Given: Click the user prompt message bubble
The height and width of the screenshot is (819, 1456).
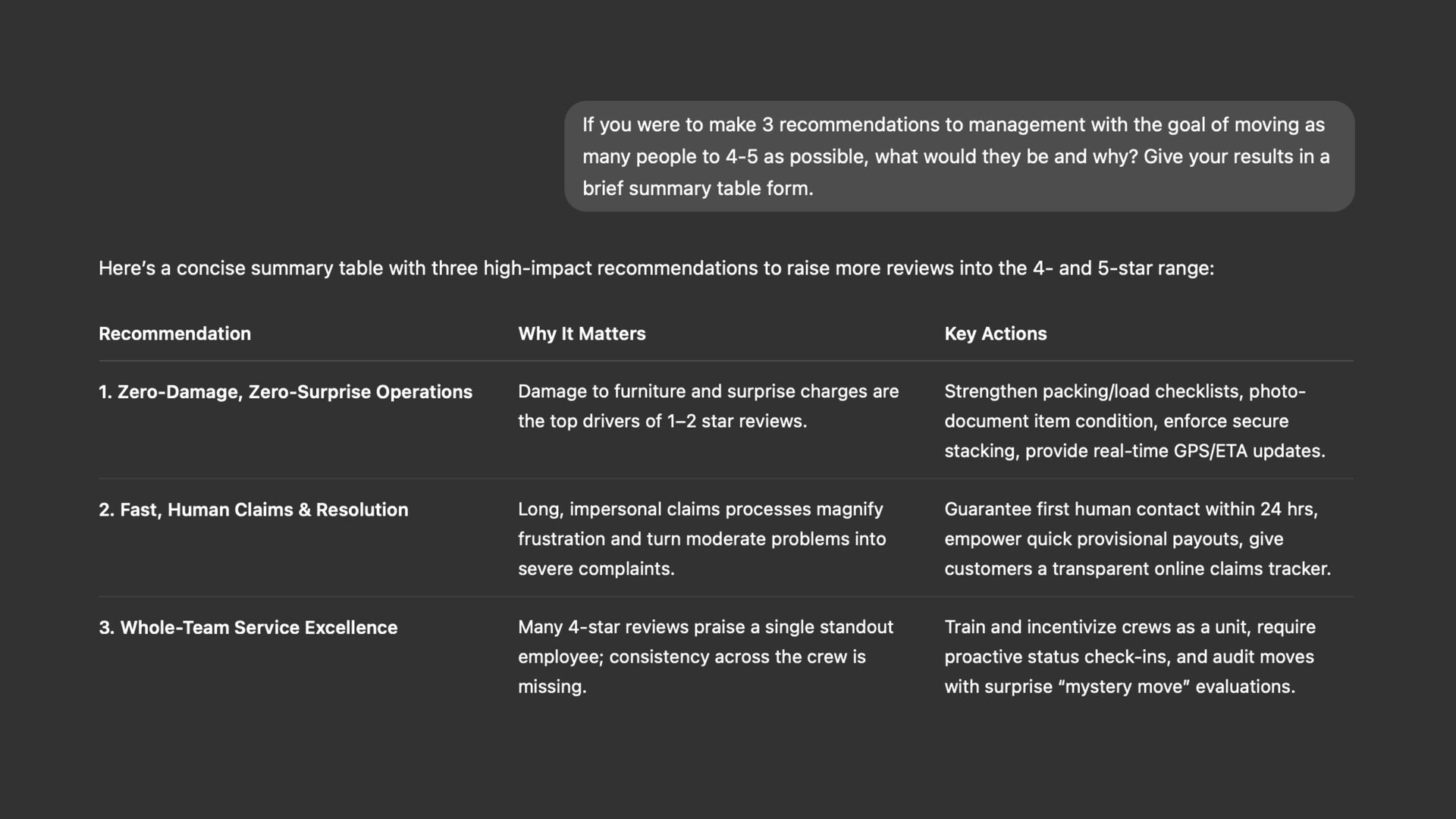Looking at the screenshot, I should pyautogui.click(x=959, y=156).
